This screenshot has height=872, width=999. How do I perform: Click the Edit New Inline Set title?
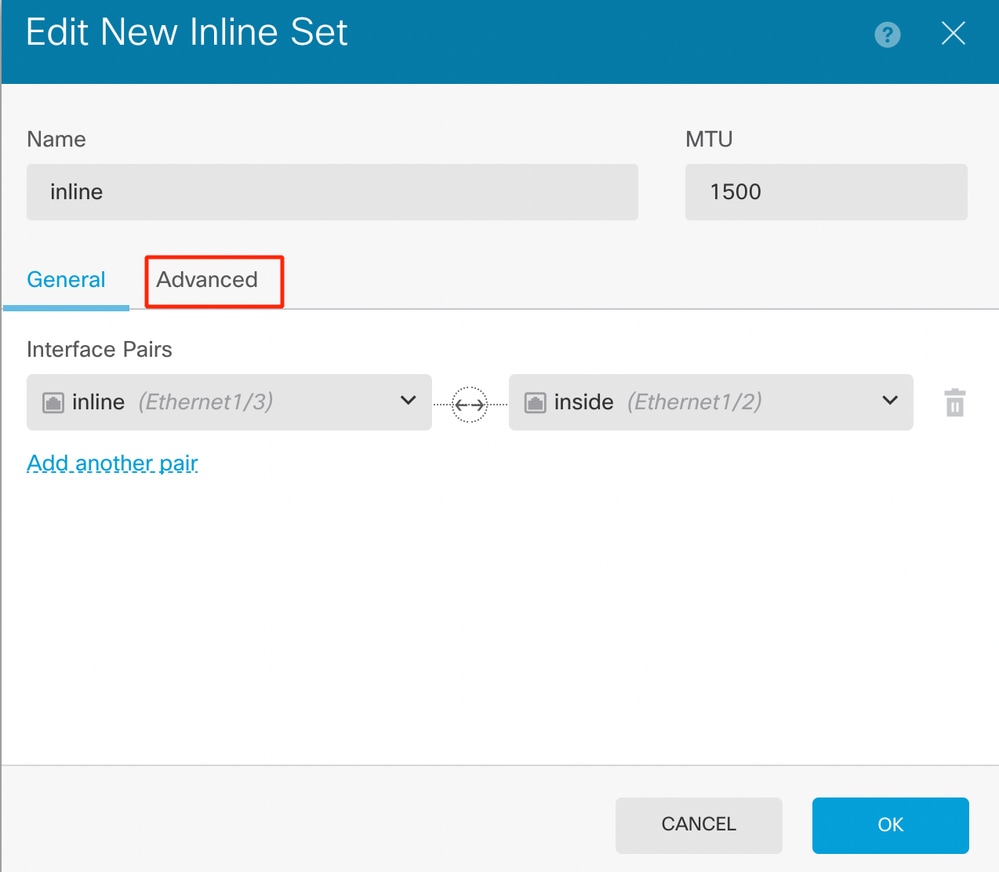click(x=187, y=32)
